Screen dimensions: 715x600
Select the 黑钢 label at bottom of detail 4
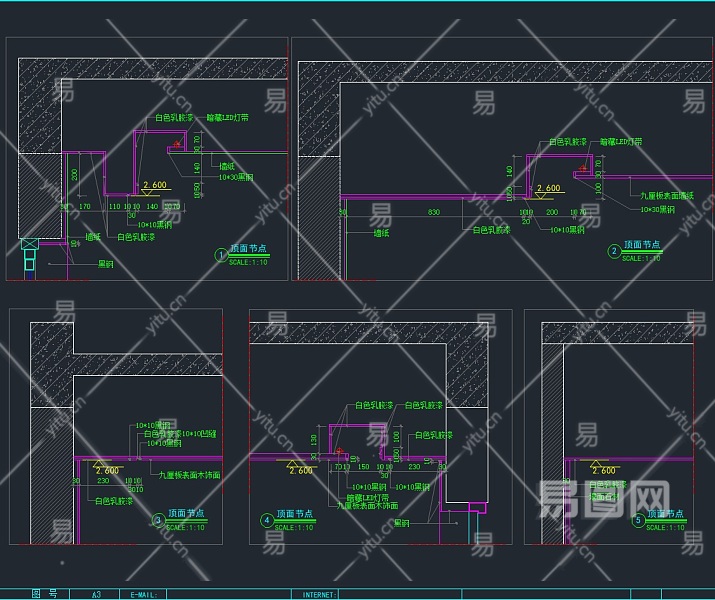[x=402, y=523]
